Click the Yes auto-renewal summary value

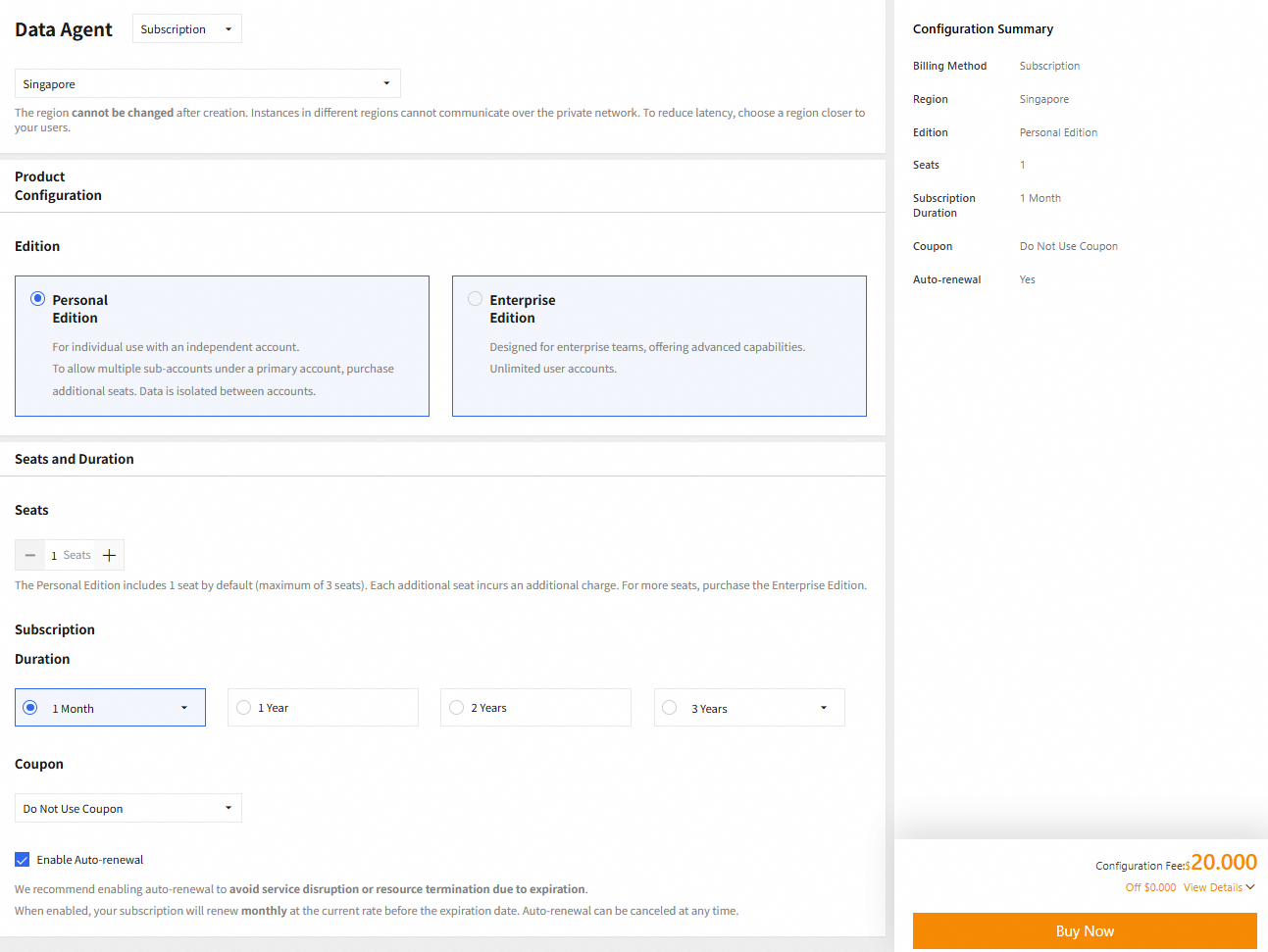tap(1028, 279)
